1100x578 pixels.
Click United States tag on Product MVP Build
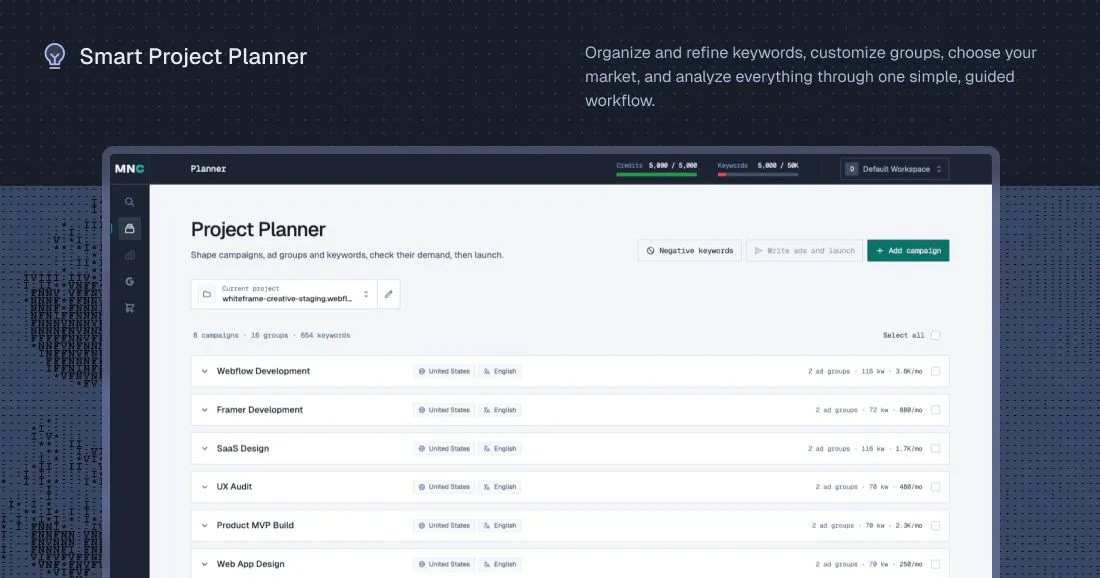(x=444, y=525)
